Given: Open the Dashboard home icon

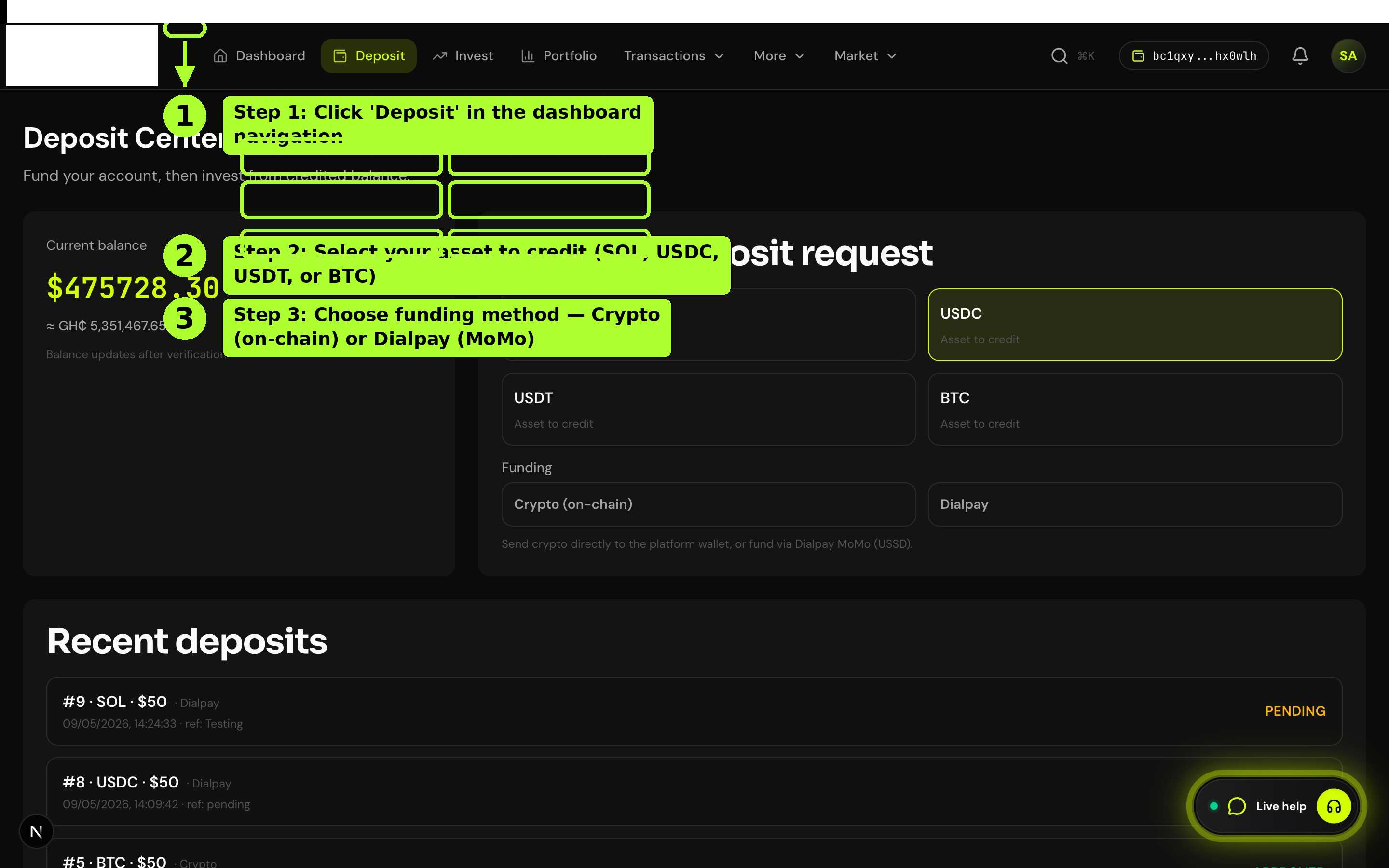Looking at the screenshot, I should coord(220,55).
